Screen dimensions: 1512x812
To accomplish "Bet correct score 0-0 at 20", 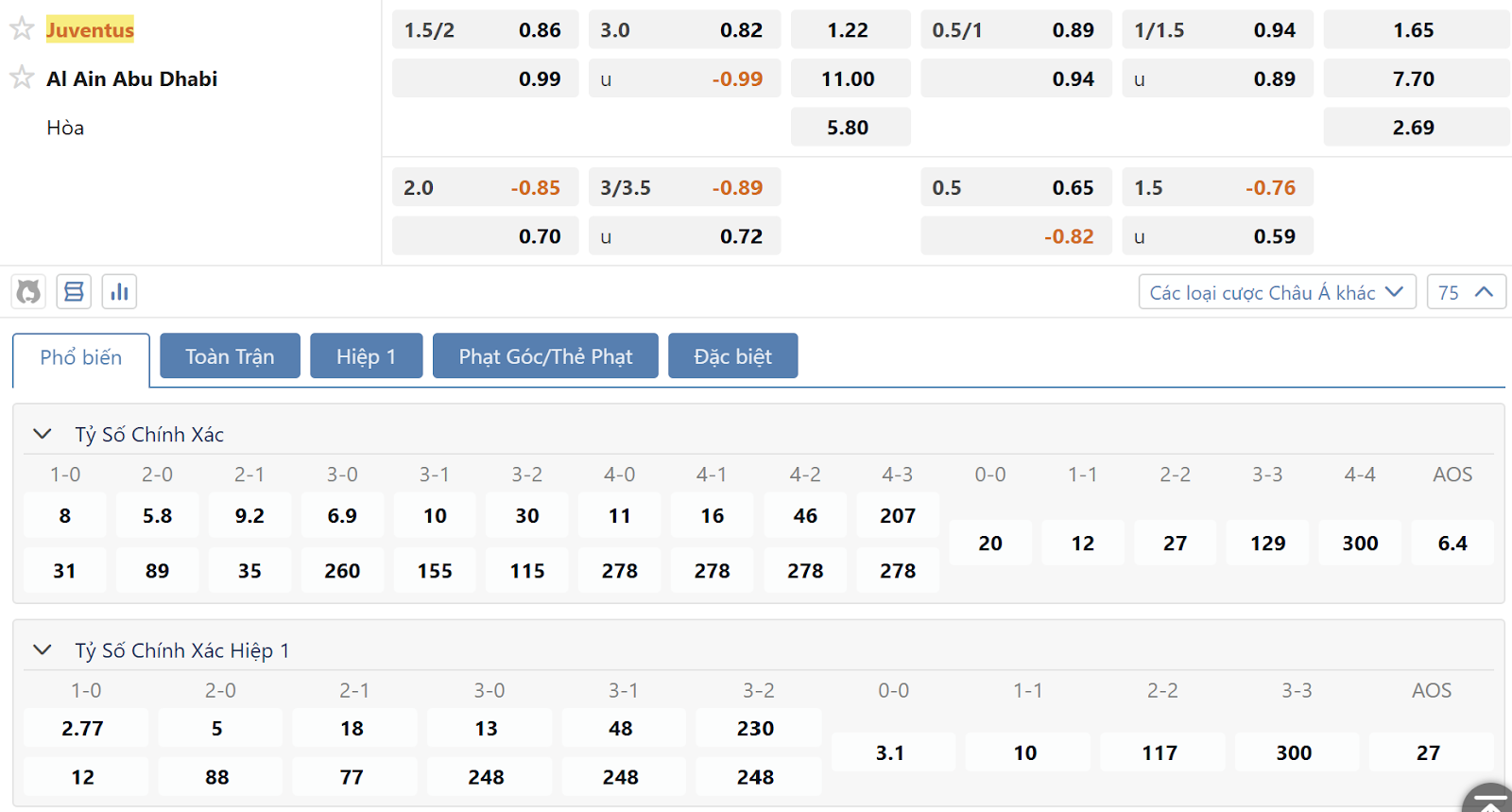I will (990, 544).
